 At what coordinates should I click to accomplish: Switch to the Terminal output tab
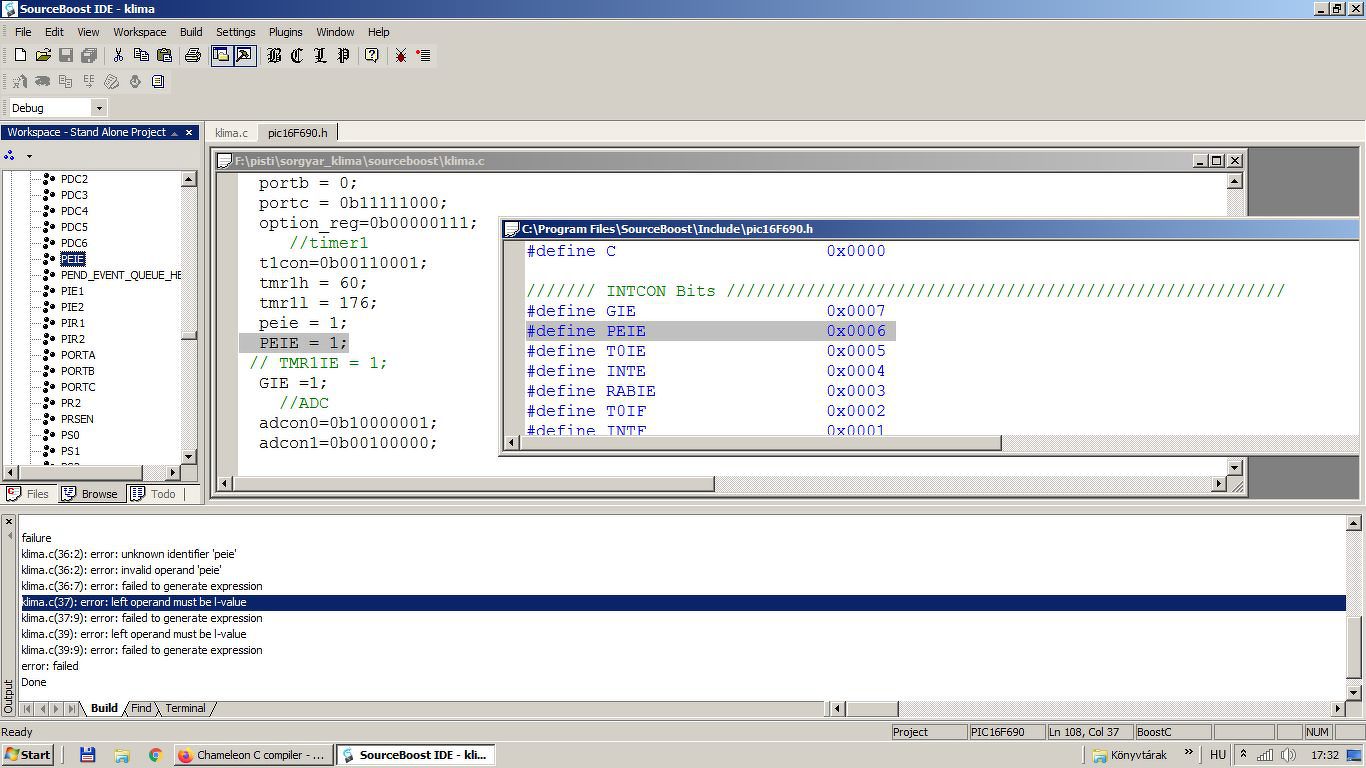coord(185,708)
